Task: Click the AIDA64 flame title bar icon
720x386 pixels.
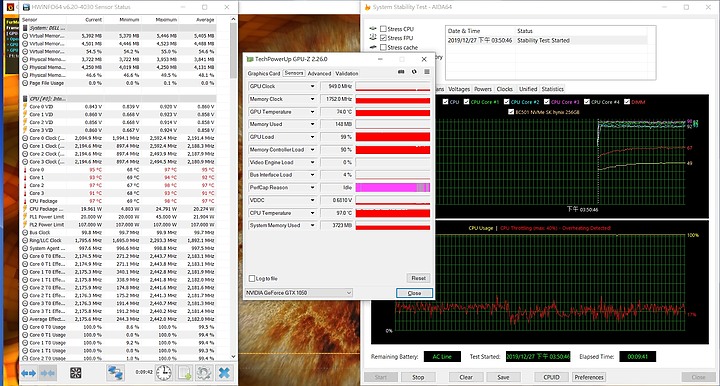Action: [367, 7]
